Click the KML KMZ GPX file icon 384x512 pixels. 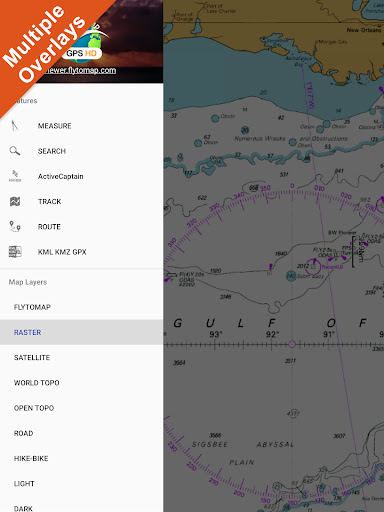[x=15, y=252]
